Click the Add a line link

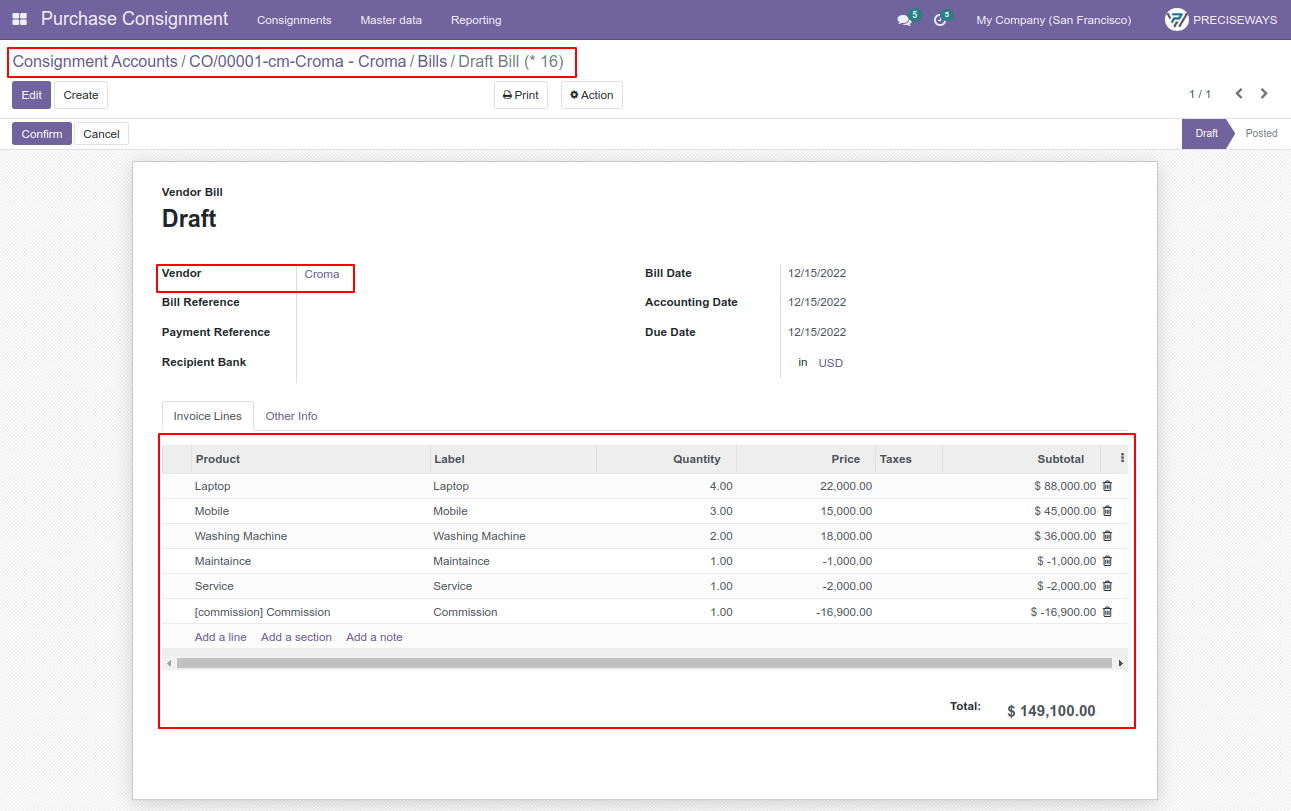click(221, 637)
